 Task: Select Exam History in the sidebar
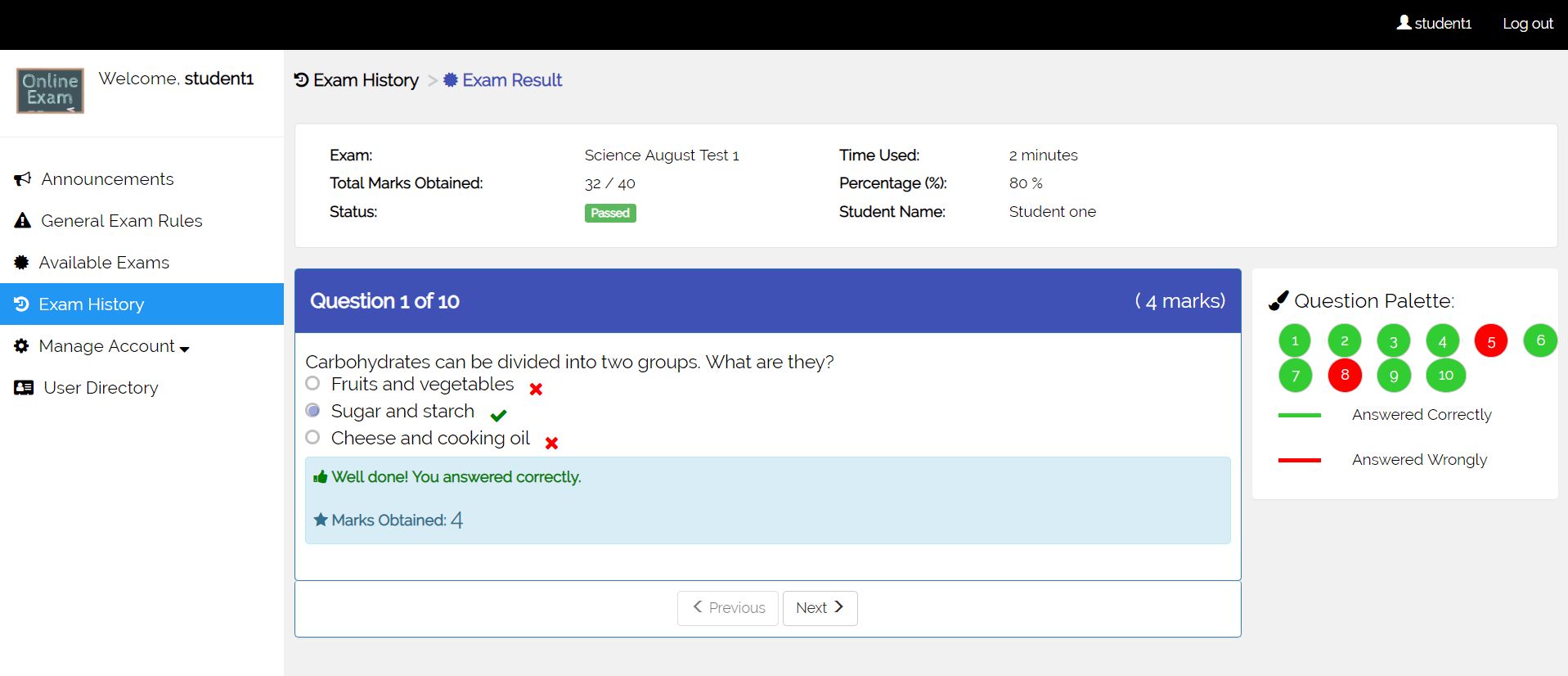142,304
